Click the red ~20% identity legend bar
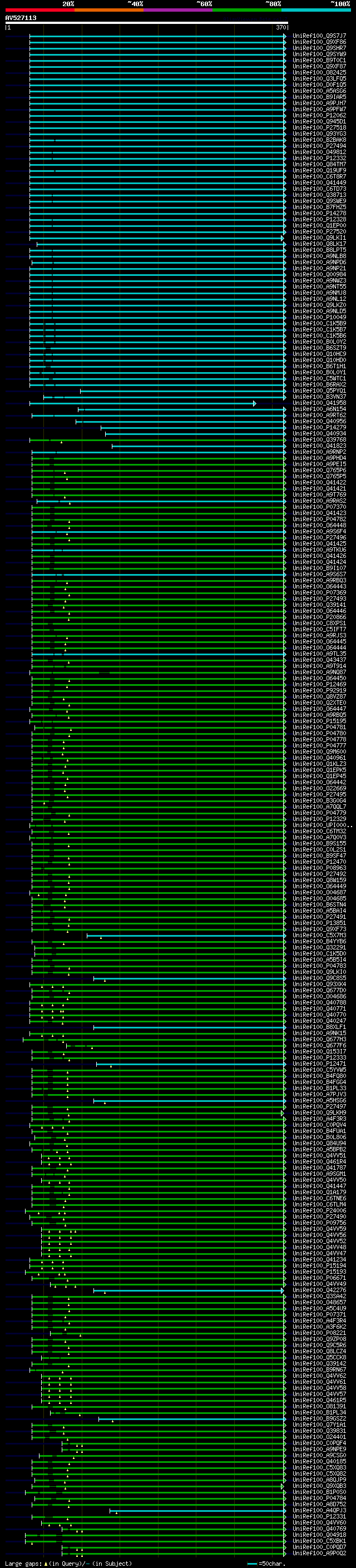 [39, 10]
